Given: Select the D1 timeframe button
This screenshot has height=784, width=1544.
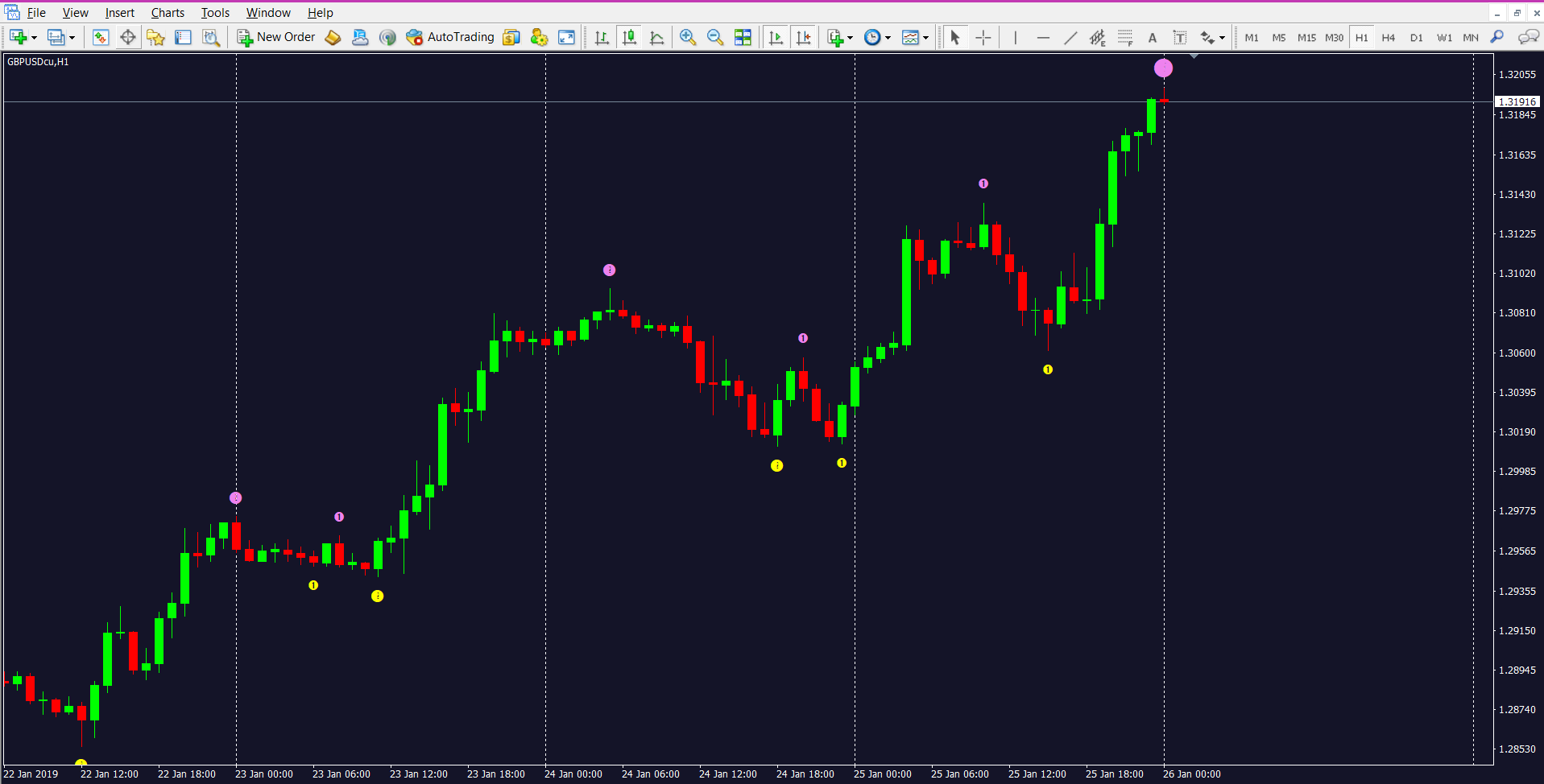Looking at the screenshot, I should click(1417, 38).
